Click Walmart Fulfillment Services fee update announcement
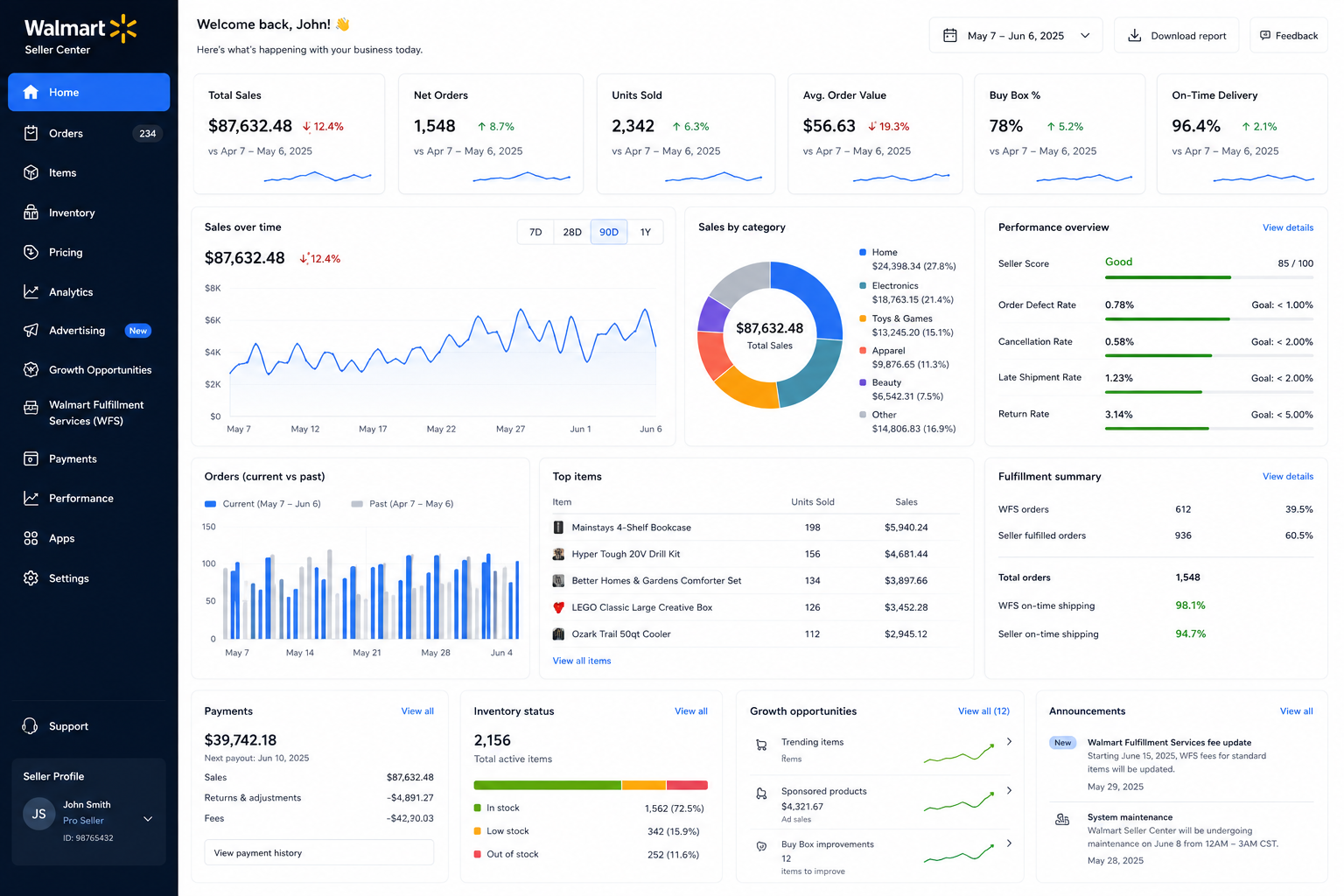The width and height of the screenshot is (1344, 896). tap(1181, 764)
